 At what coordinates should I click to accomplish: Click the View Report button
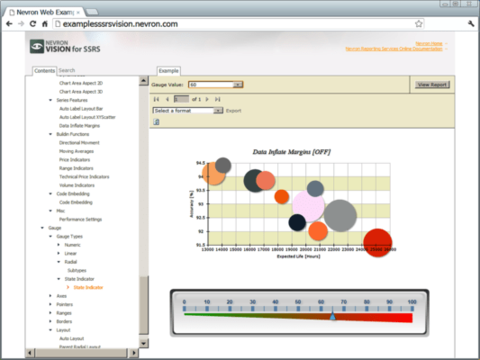[432, 85]
